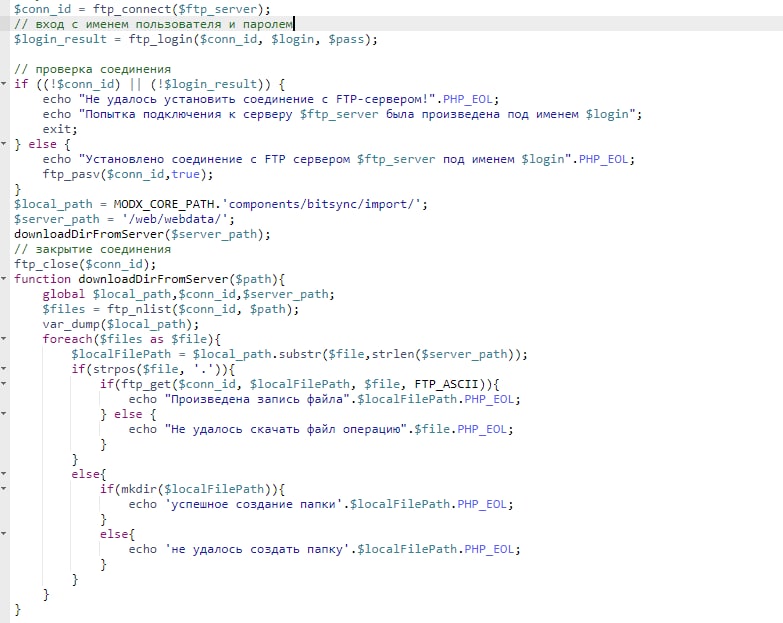The image size is (783, 623).
Task: Collapse the if(strpos($file, '.')) block
Action: point(3,368)
